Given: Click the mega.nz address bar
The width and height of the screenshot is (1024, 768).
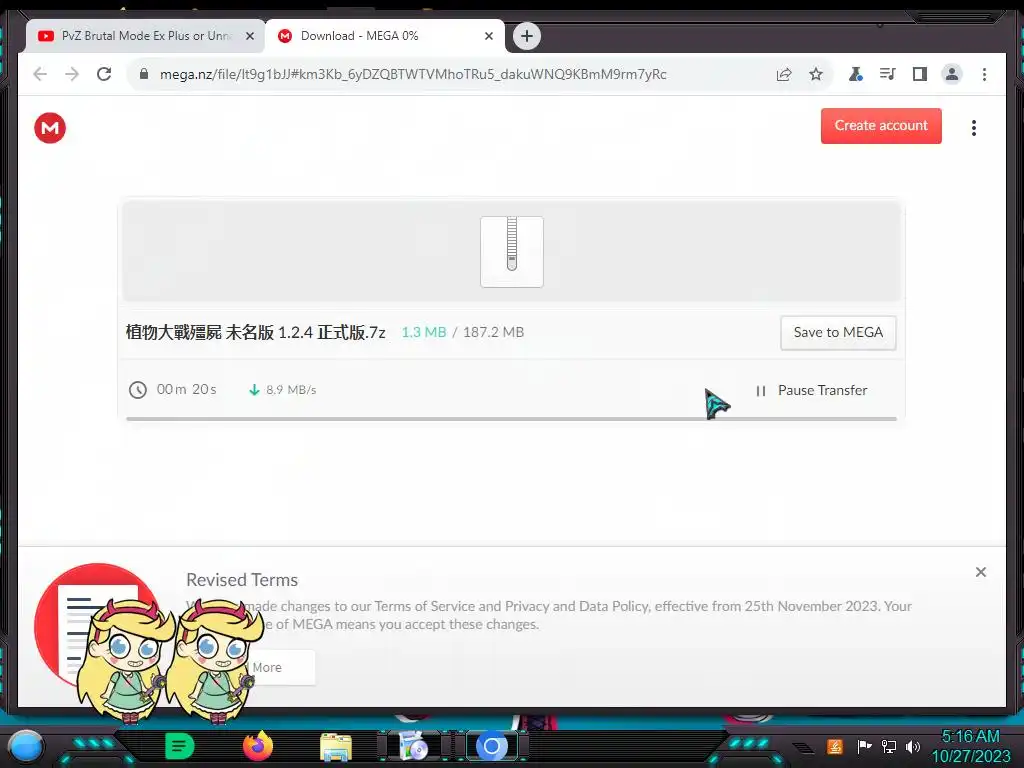Looking at the screenshot, I should 413,74.
